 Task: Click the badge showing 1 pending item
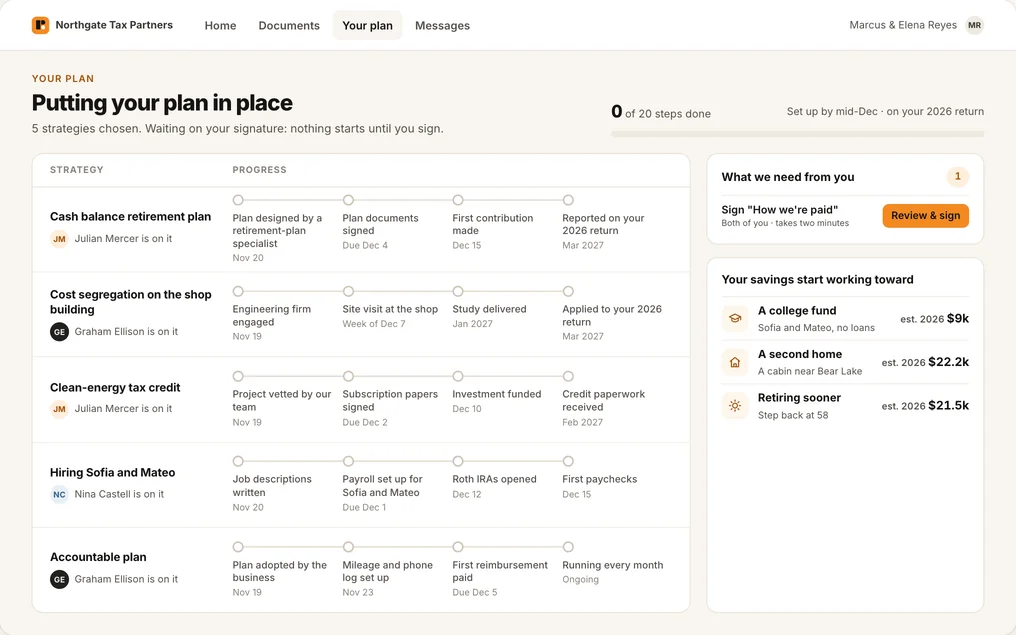click(x=958, y=176)
